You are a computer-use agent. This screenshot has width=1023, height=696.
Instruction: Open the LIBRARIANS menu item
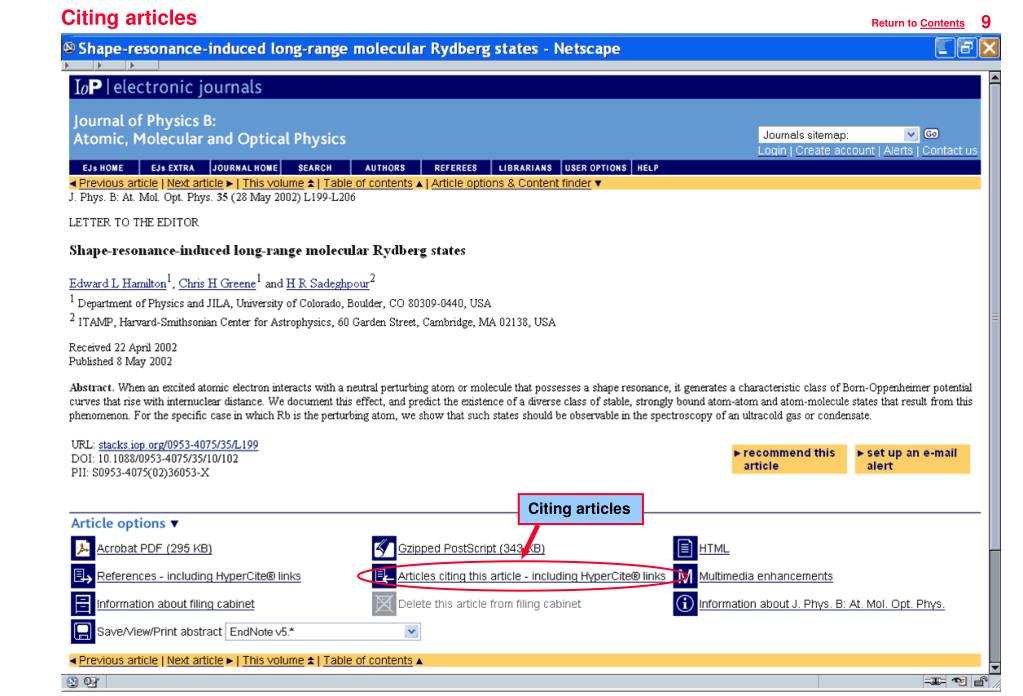coord(525,168)
